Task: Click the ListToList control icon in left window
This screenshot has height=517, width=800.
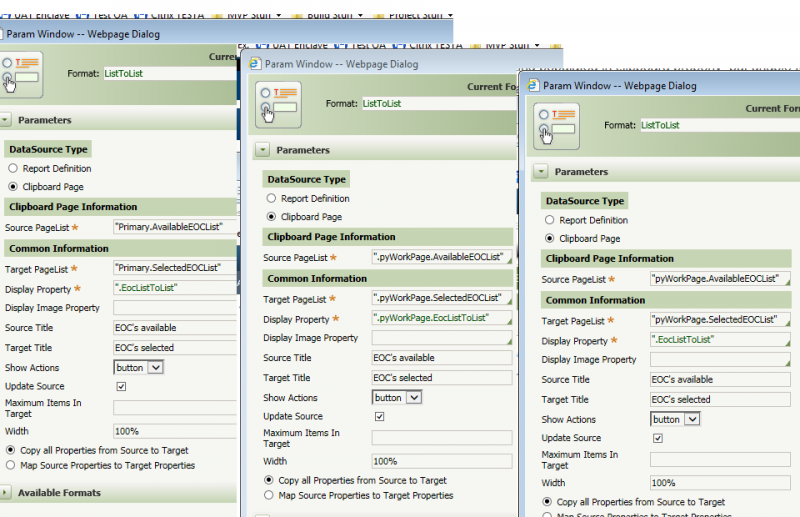Action: [20, 75]
